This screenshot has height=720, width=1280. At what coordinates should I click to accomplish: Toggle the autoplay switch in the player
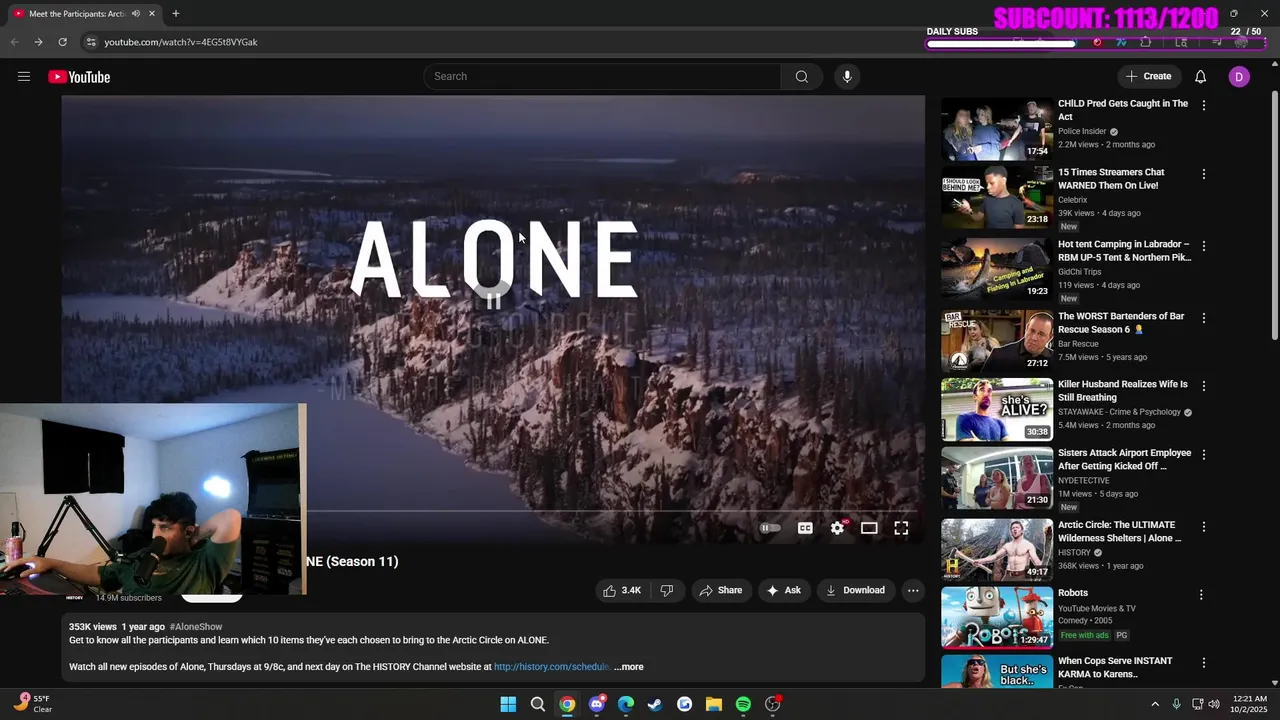pos(770,528)
